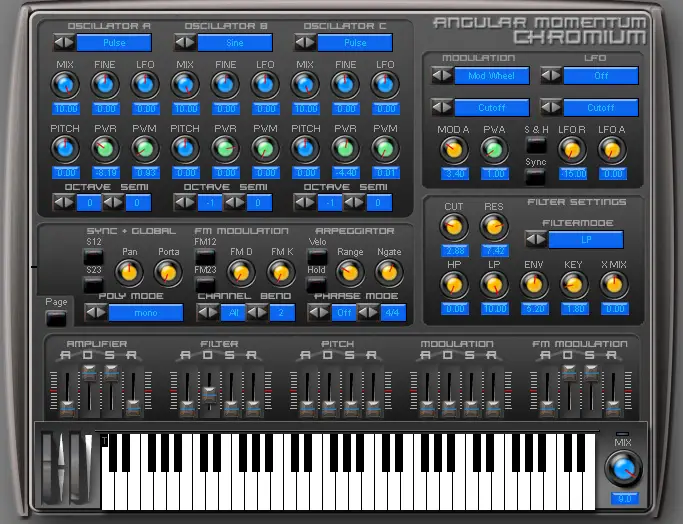The image size is (683, 524).
Task: Click the arpeggiator Range knob
Action: 350,273
